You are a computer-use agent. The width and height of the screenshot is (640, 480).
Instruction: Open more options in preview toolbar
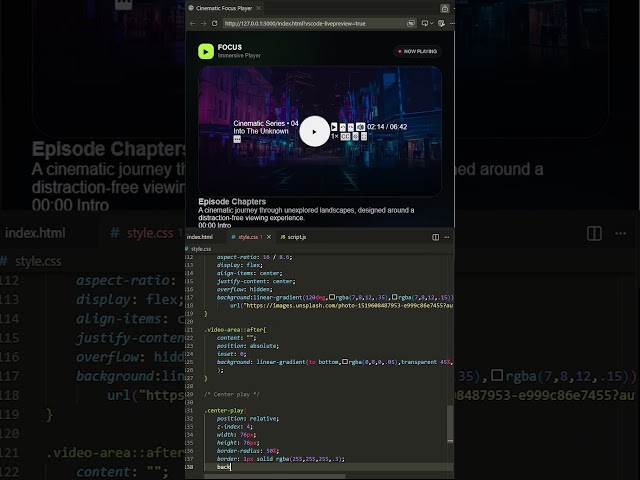click(x=452, y=24)
